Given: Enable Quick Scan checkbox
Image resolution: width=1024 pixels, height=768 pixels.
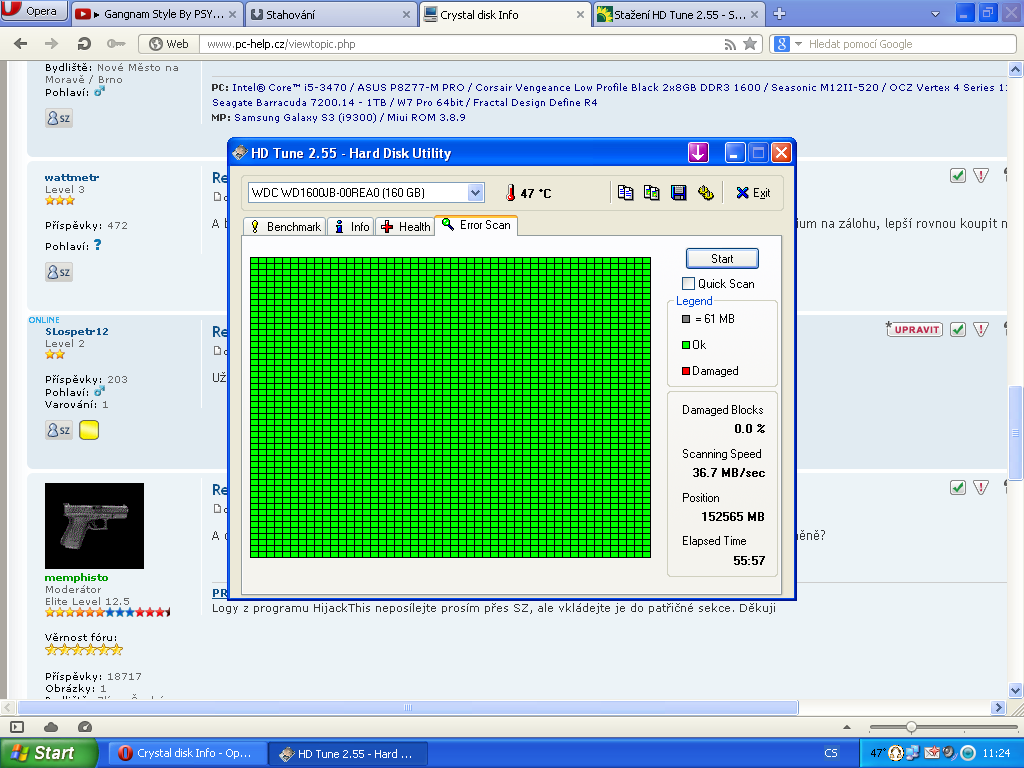Looking at the screenshot, I should (688, 283).
